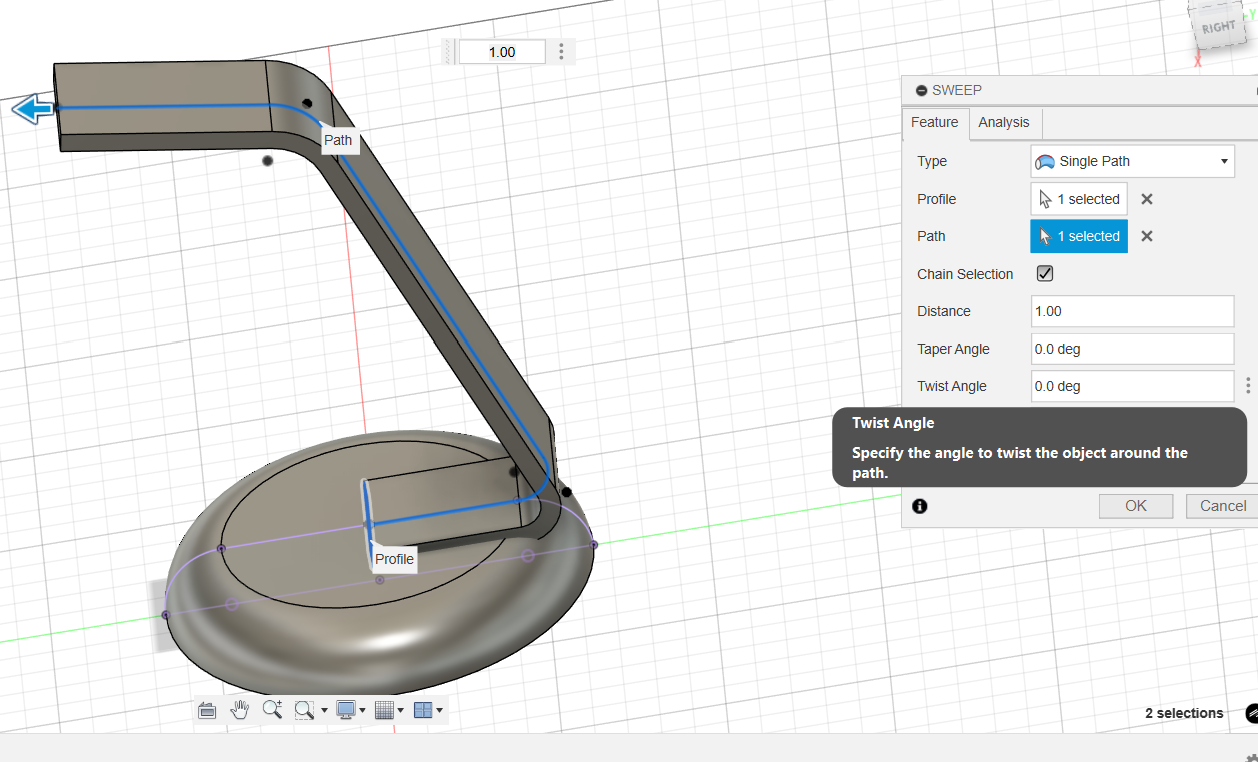Click the Profile 1 selected button
Image resolution: width=1258 pixels, height=762 pixels.
click(x=1079, y=199)
